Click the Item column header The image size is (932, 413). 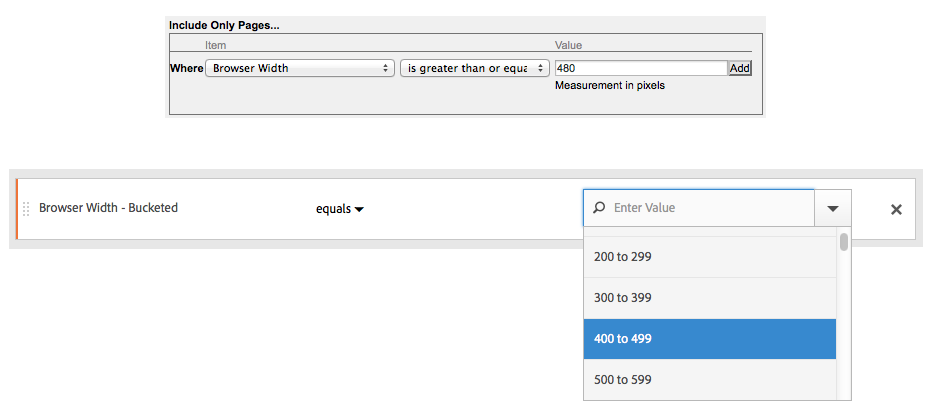216,45
